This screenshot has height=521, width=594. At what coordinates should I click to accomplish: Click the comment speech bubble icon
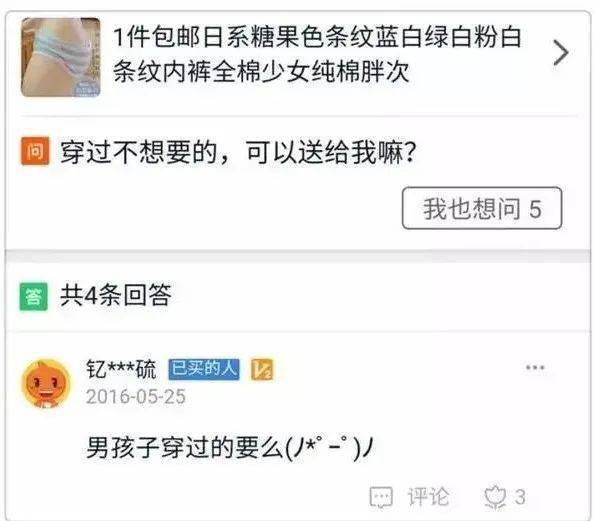(381, 497)
